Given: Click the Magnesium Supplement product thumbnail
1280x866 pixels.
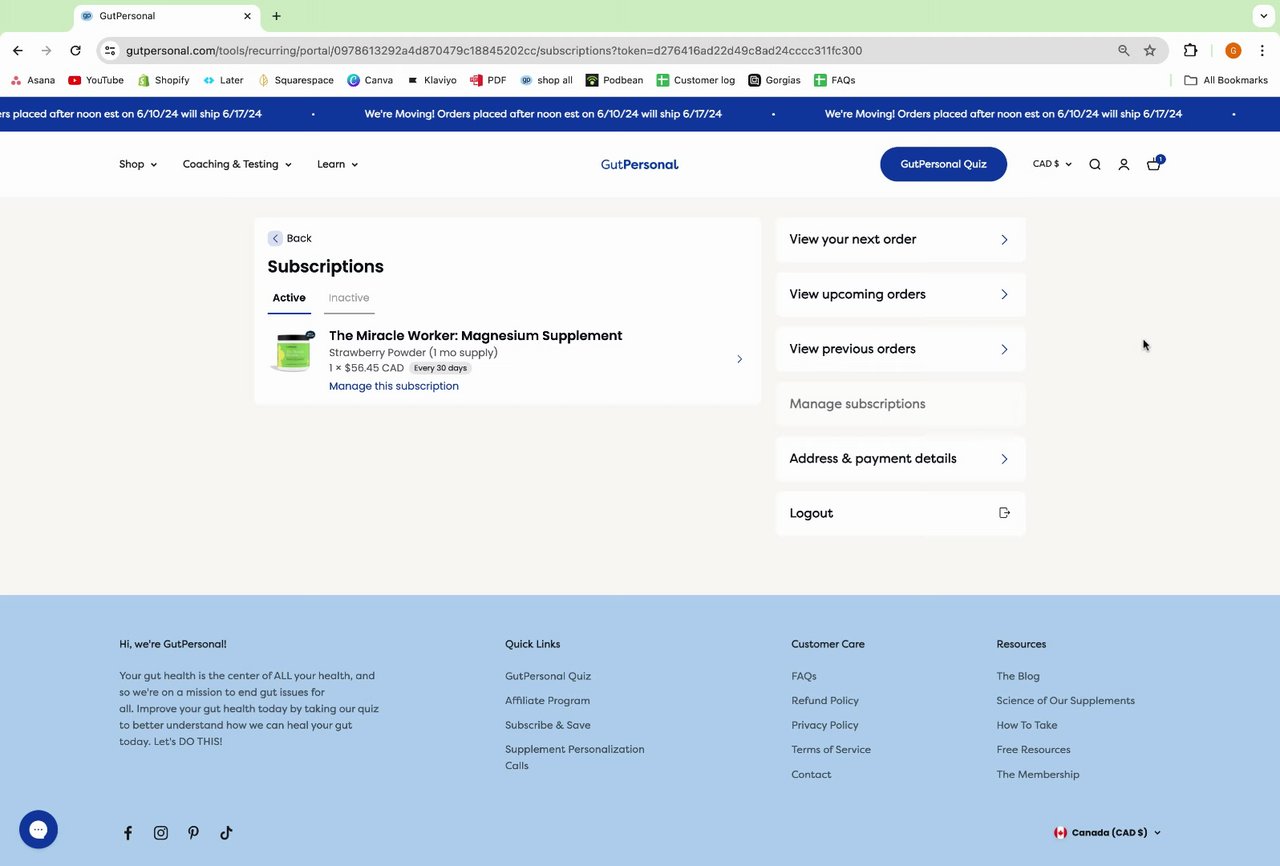Looking at the screenshot, I should (x=294, y=352).
